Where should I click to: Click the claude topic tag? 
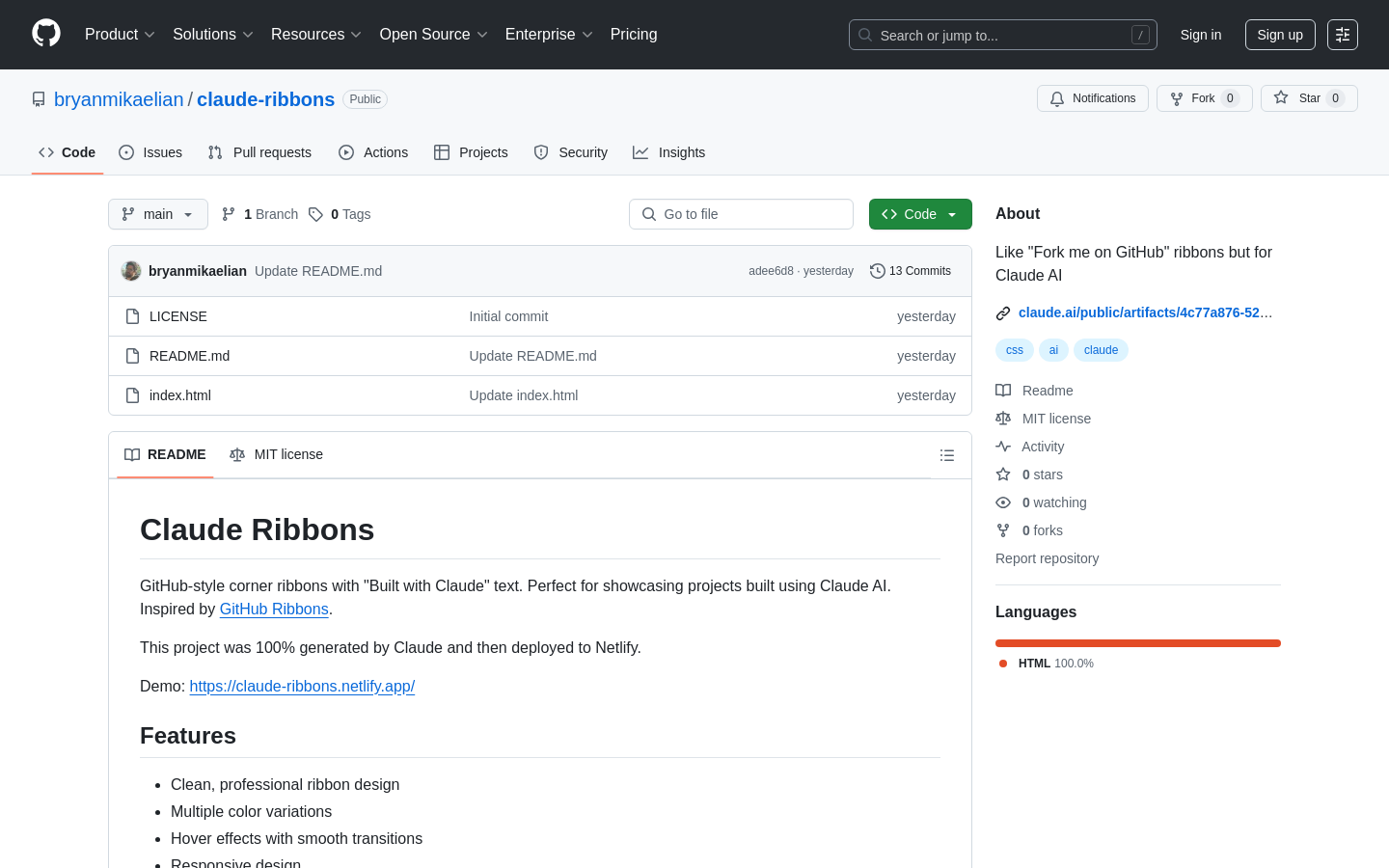tap(1101, 350)
